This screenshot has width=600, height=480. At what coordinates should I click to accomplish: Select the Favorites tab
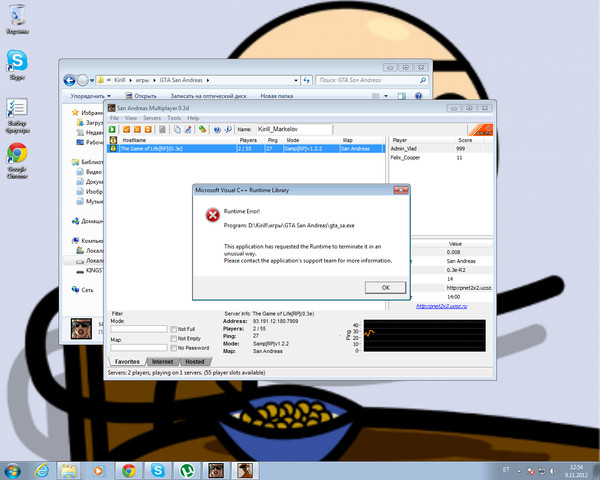click(x=127, y=361)
